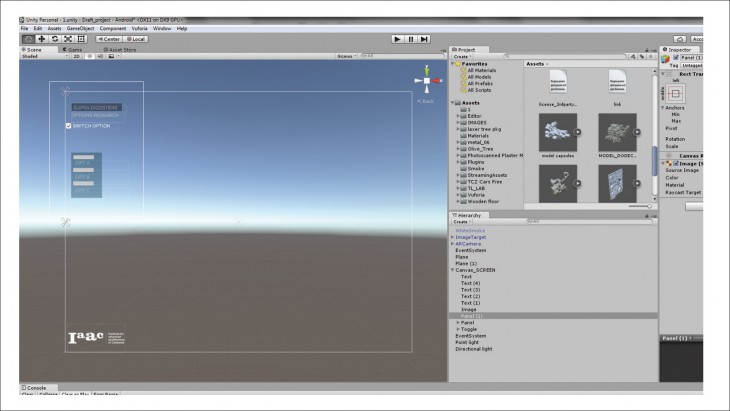The image size is (730, 411).
Task: Toggle Panel (1) active checkbox in Inspector
Action: [677, 58]
